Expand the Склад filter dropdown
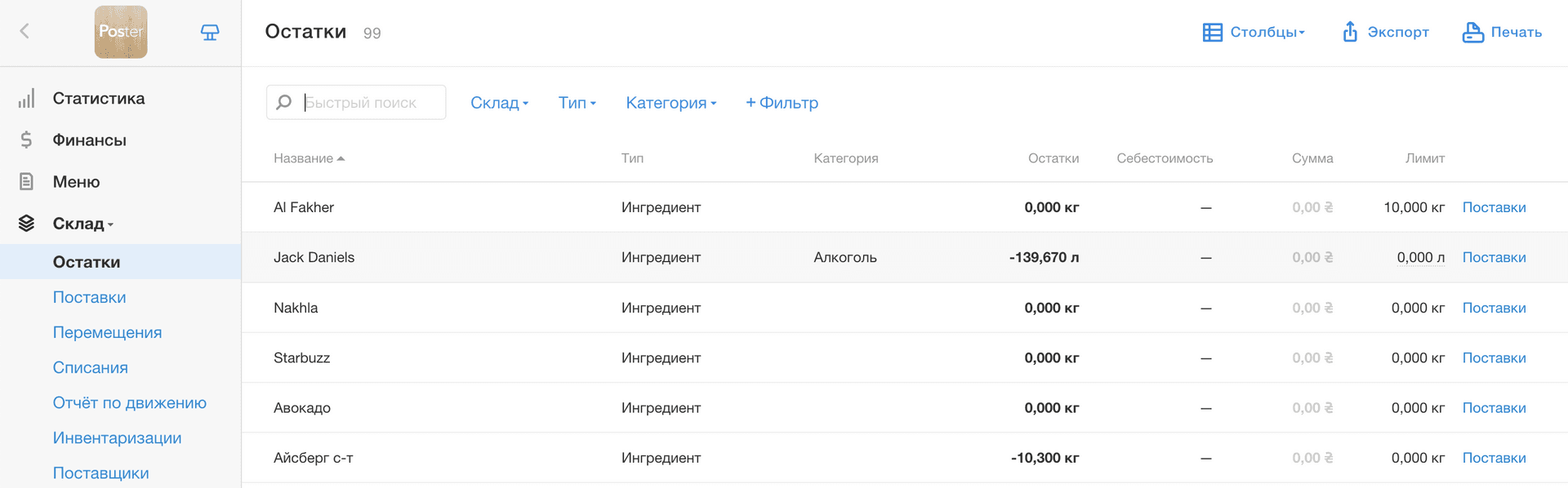The image size is (1568, 488). [499, 103]
